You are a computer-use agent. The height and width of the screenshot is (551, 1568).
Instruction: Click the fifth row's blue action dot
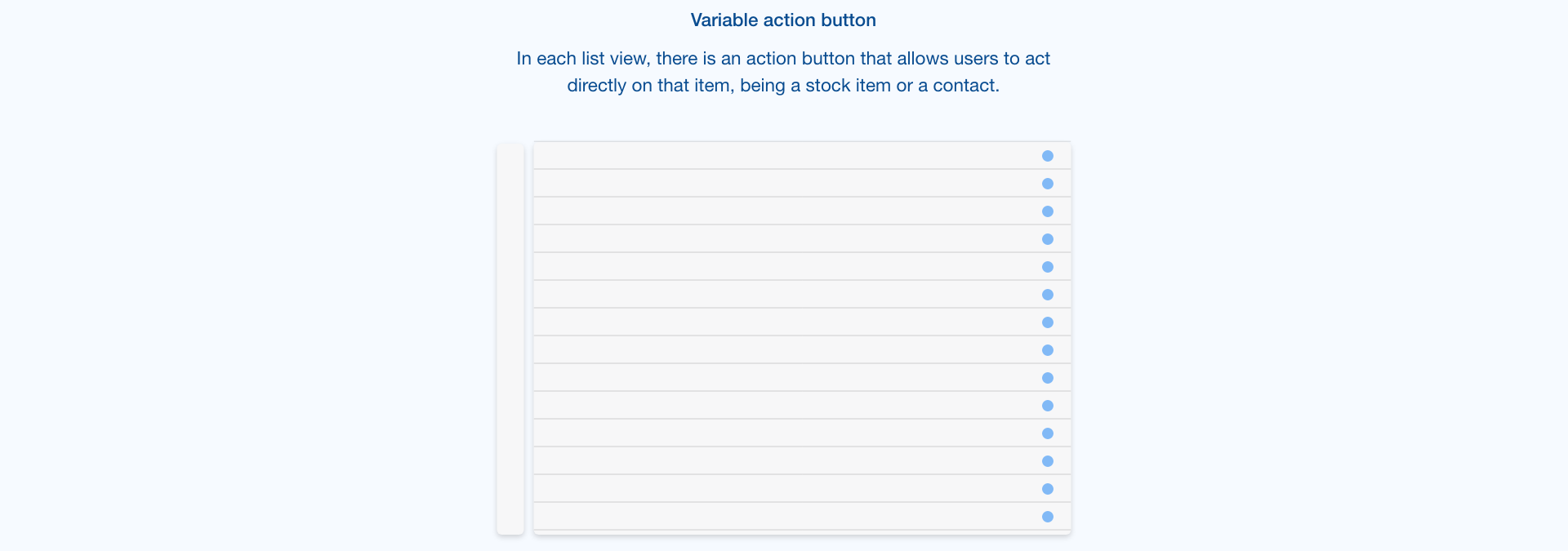[x=1048, y=267]
